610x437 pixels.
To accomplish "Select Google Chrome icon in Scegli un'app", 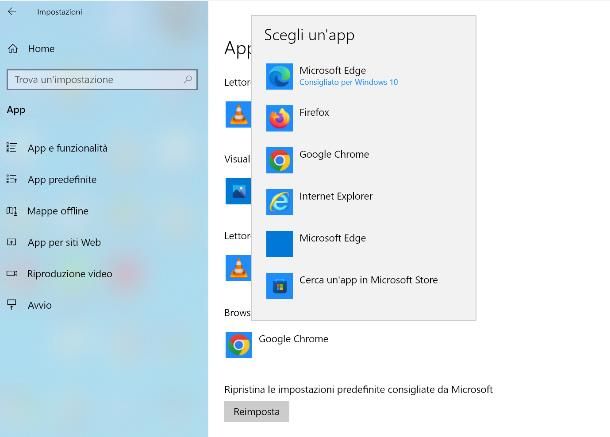I will click(x=279, y=160).
